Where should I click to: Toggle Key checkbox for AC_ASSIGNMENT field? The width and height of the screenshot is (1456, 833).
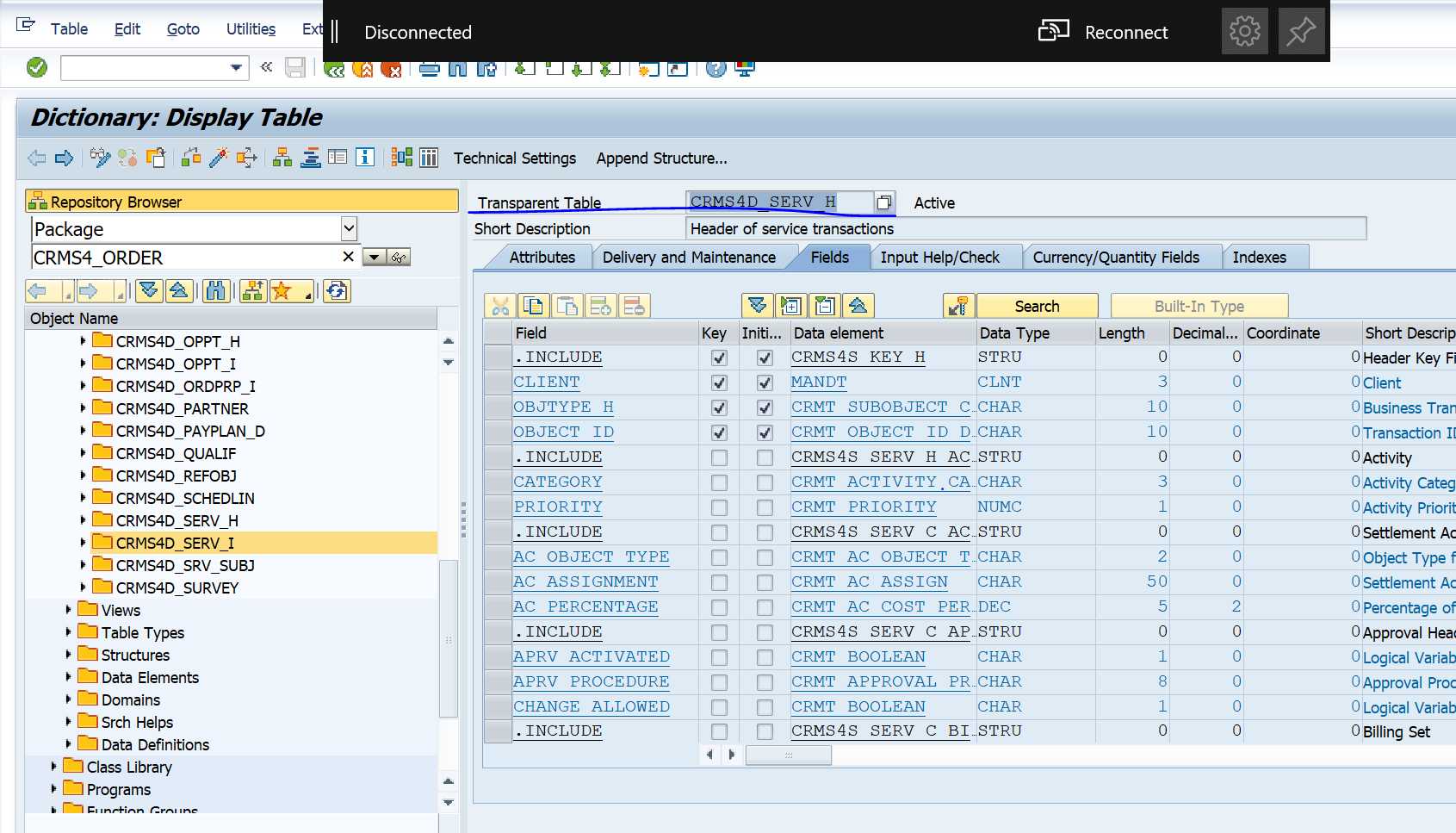coord(719,582)
